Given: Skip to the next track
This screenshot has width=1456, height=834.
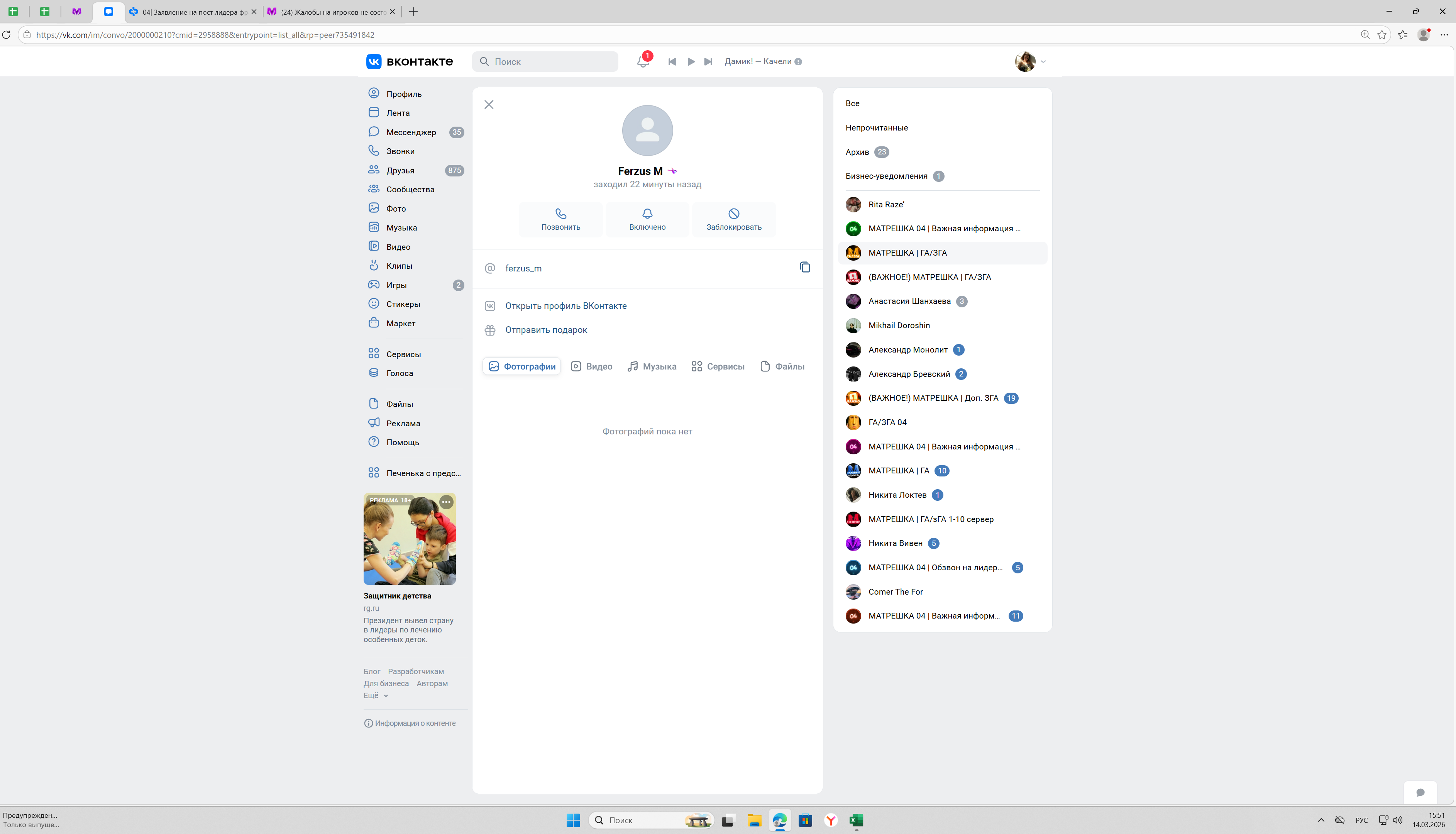Looking at the screenshot, I should tap(708, 61).
